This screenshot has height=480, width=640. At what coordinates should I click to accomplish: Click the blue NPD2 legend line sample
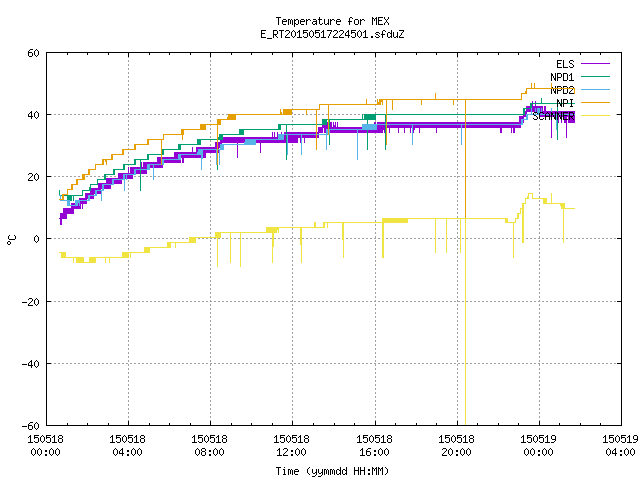pyautogui.click(x=595, y=90)
